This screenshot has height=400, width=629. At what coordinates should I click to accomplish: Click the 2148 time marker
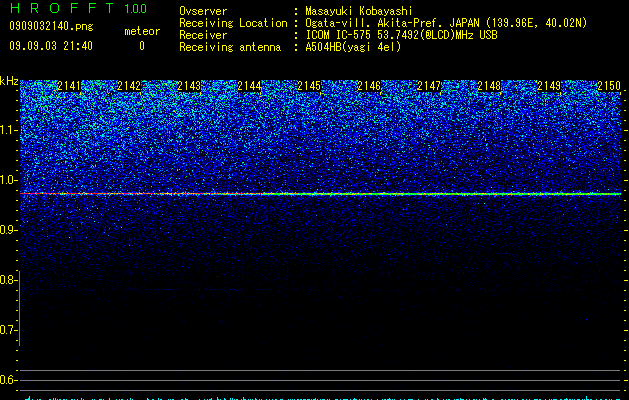pyautogui.click(x=489, y=86)
